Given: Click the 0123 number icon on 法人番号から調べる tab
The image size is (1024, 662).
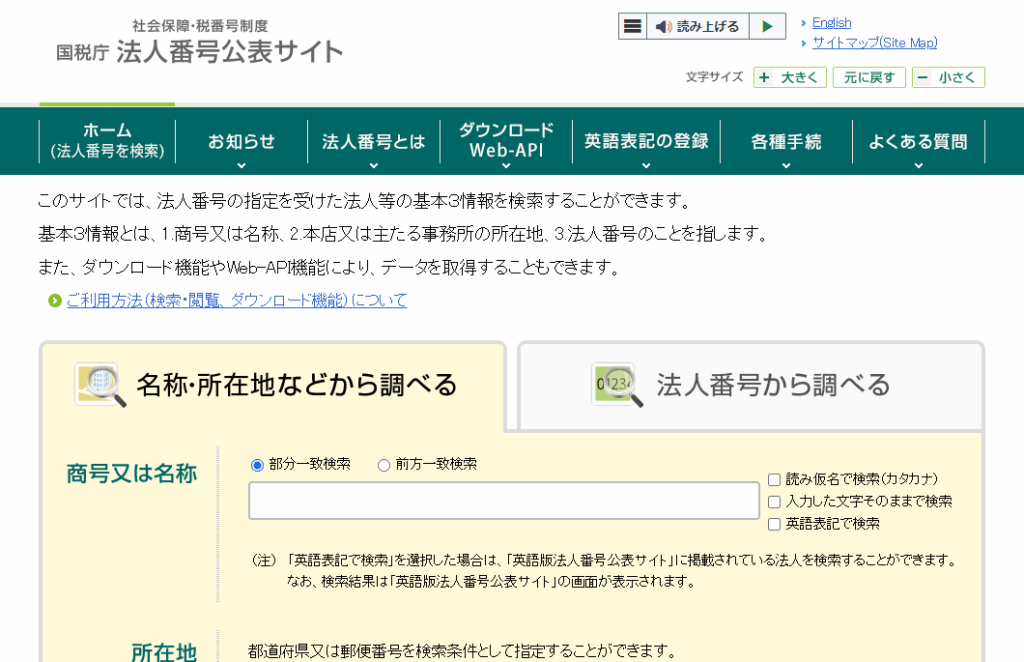Looking at the screenshot, I should point(615,385).
